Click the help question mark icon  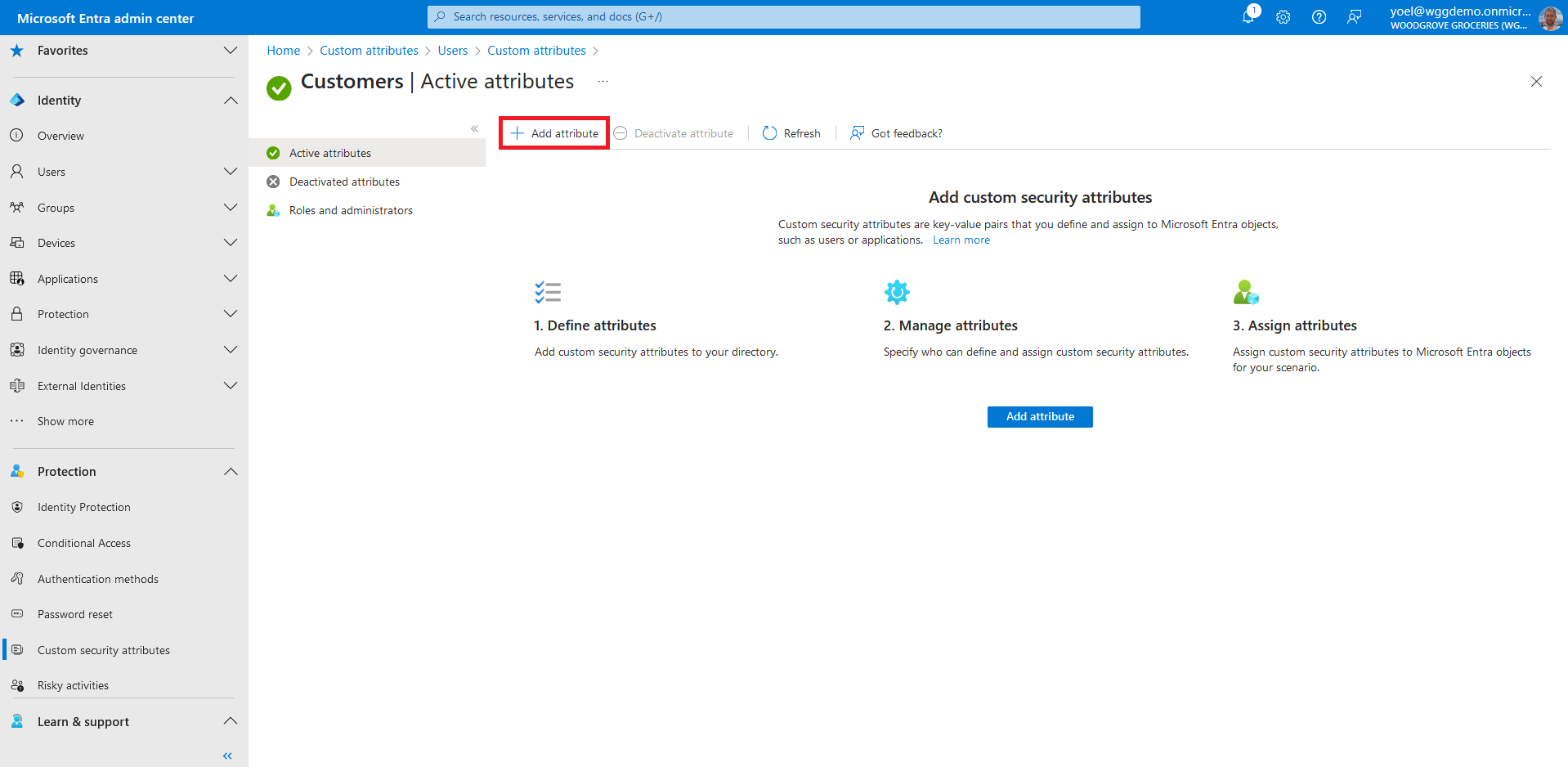click(1319, 17)
